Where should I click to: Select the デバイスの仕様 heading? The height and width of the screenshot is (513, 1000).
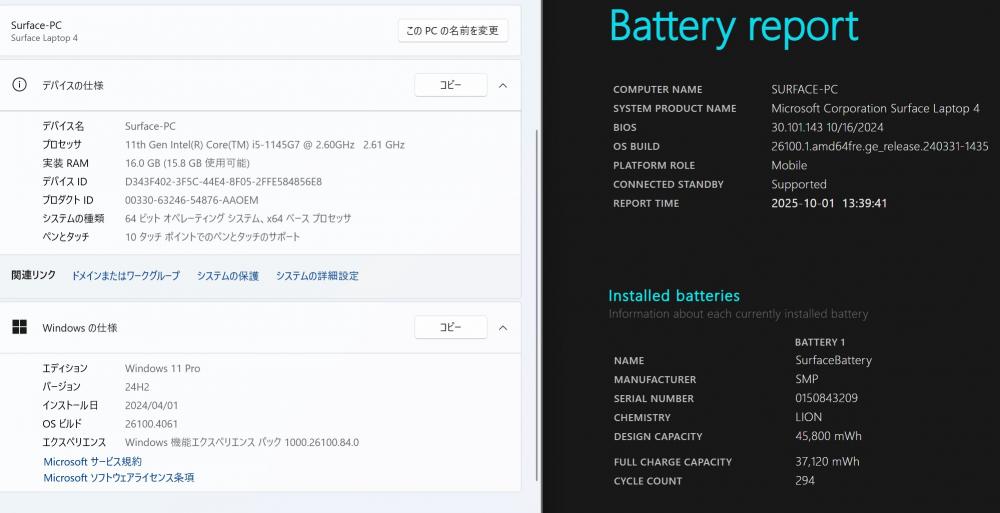point(73,86)
